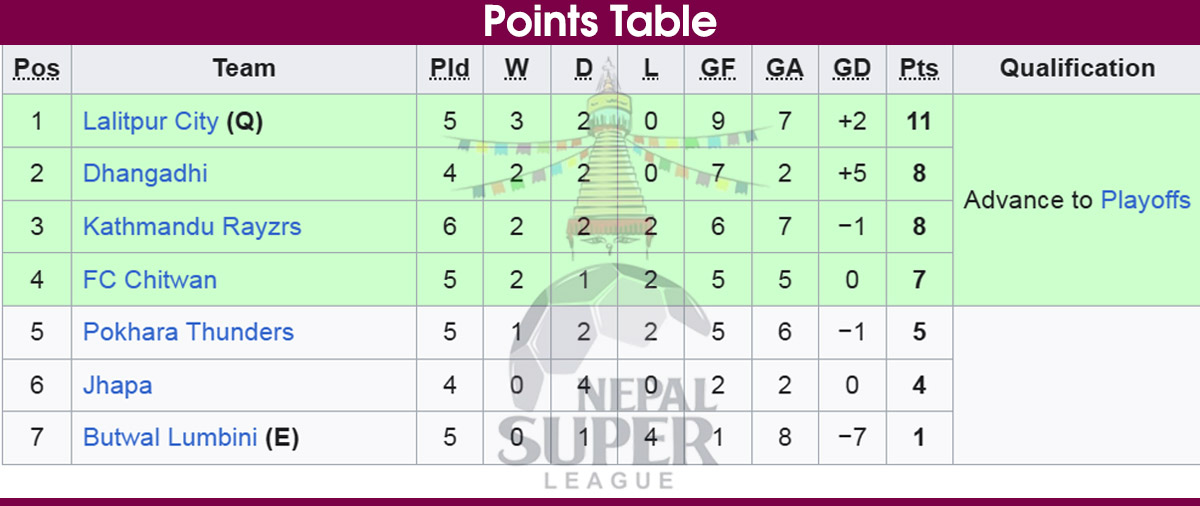This screenshot has height=506, width=1200.
Task: Click the Pos column header
Action: click(x=37, y=69)
